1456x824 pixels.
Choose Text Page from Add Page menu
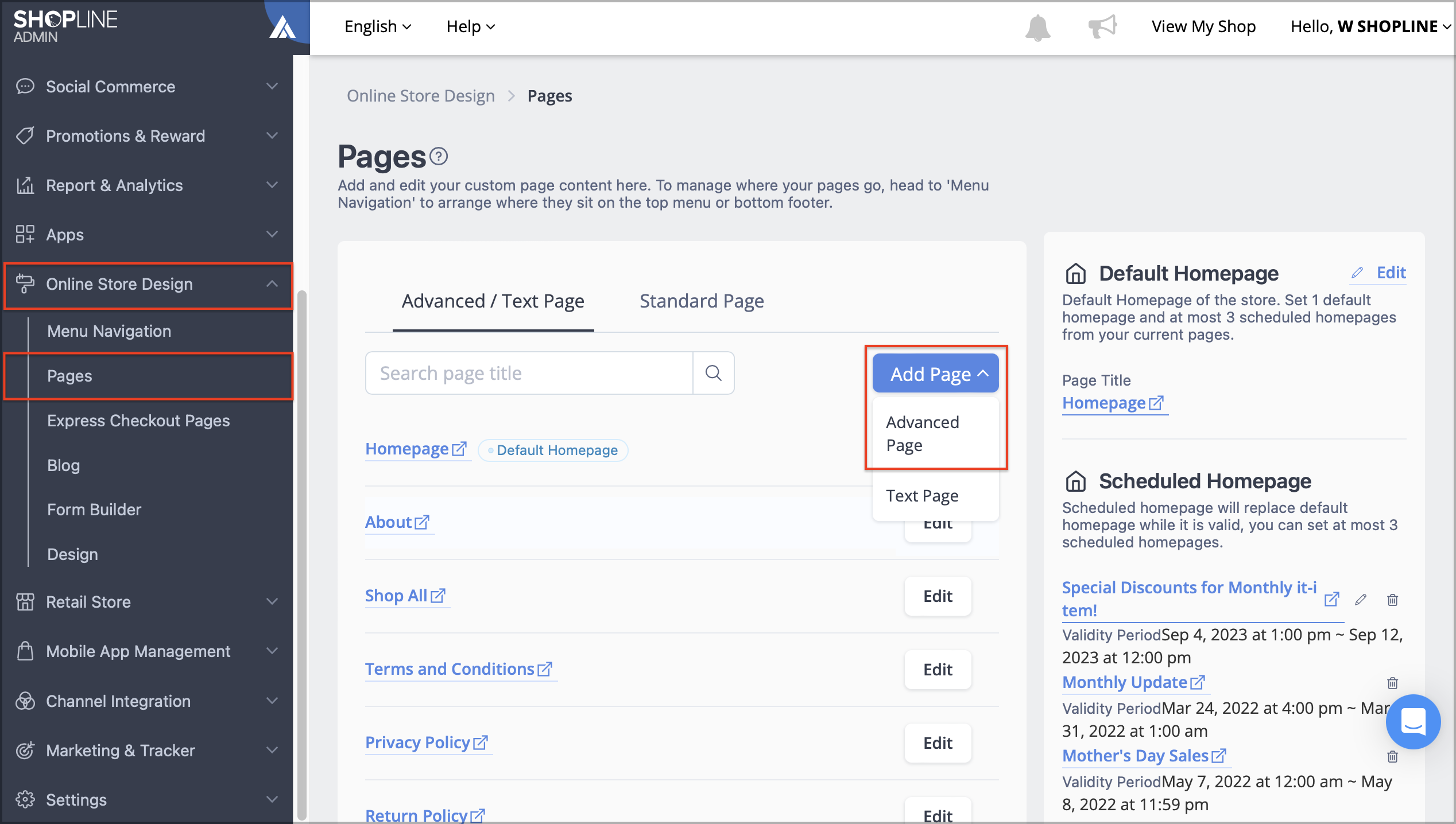tap(935, 496)
